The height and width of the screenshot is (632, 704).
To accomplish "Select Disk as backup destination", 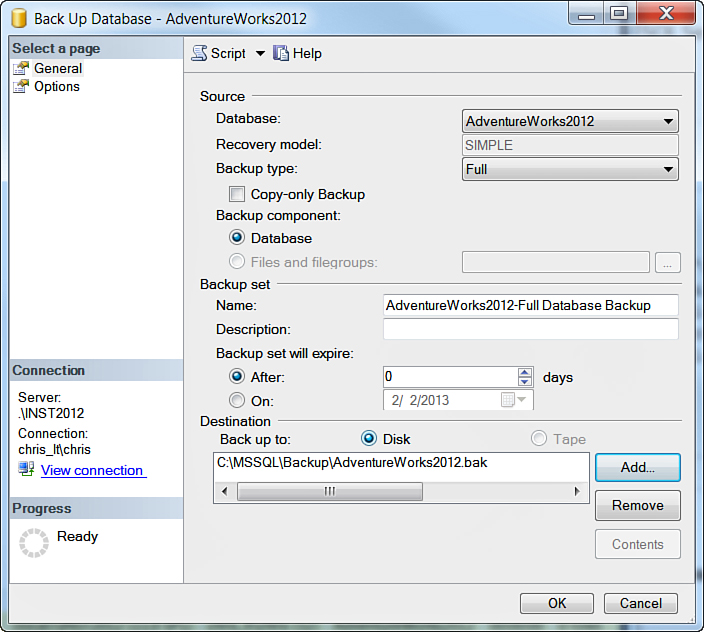I will (x=368, y=439).
